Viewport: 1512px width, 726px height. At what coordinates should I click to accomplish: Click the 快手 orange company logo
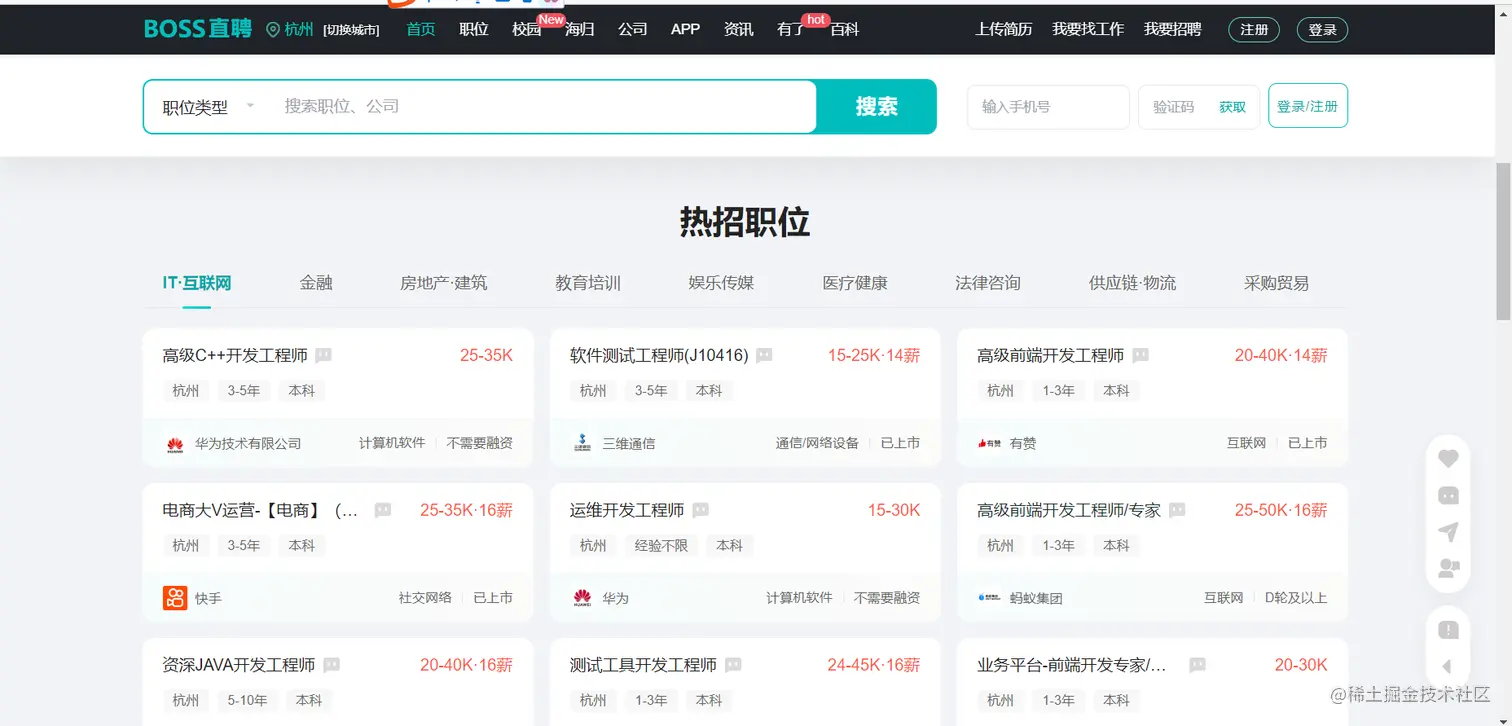point(175,598)
